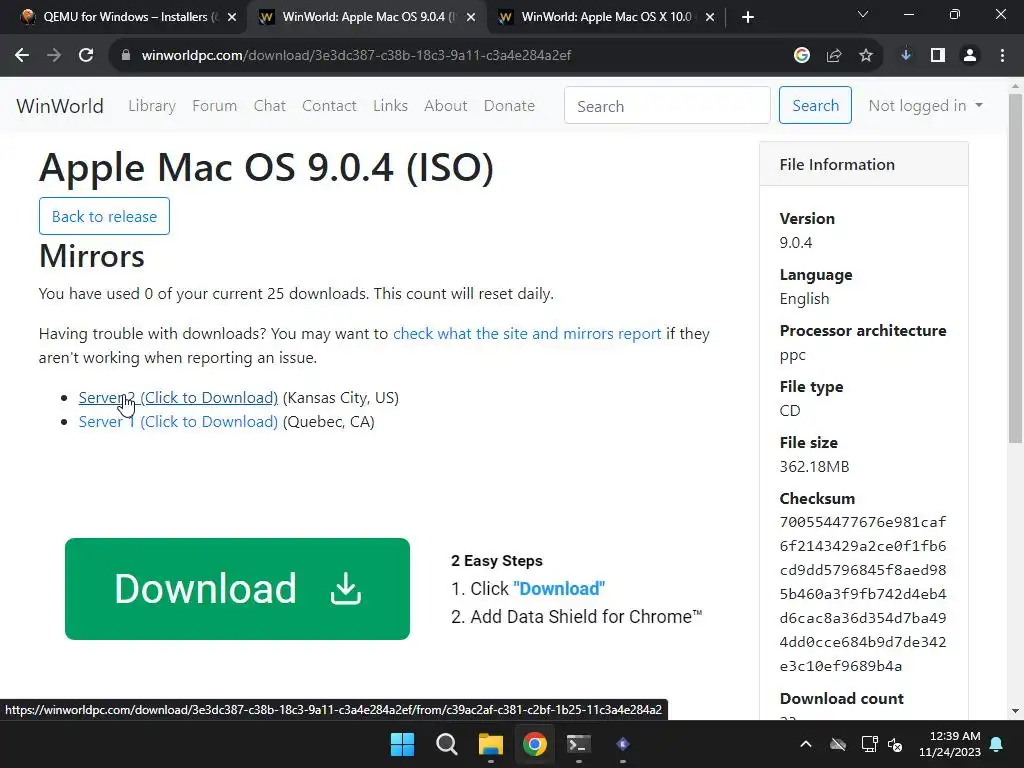This screenshot has width=1024, height=768.
Task: Expand the Not logged in dropdown
Action: click(925, 106)
